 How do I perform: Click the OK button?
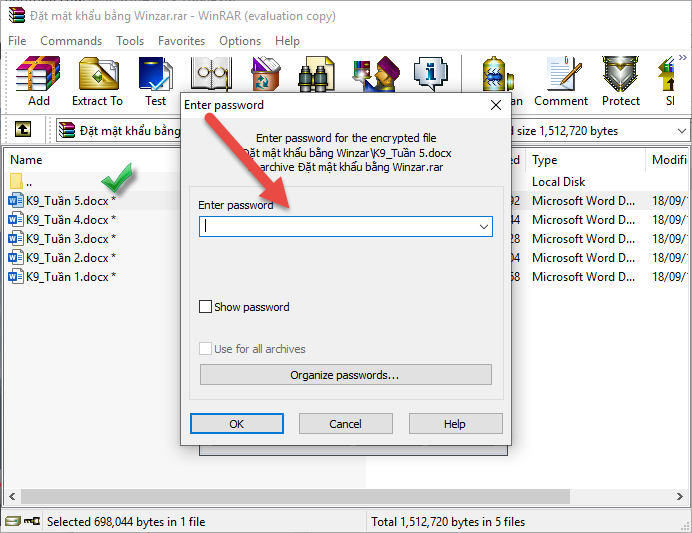[237, 424]
